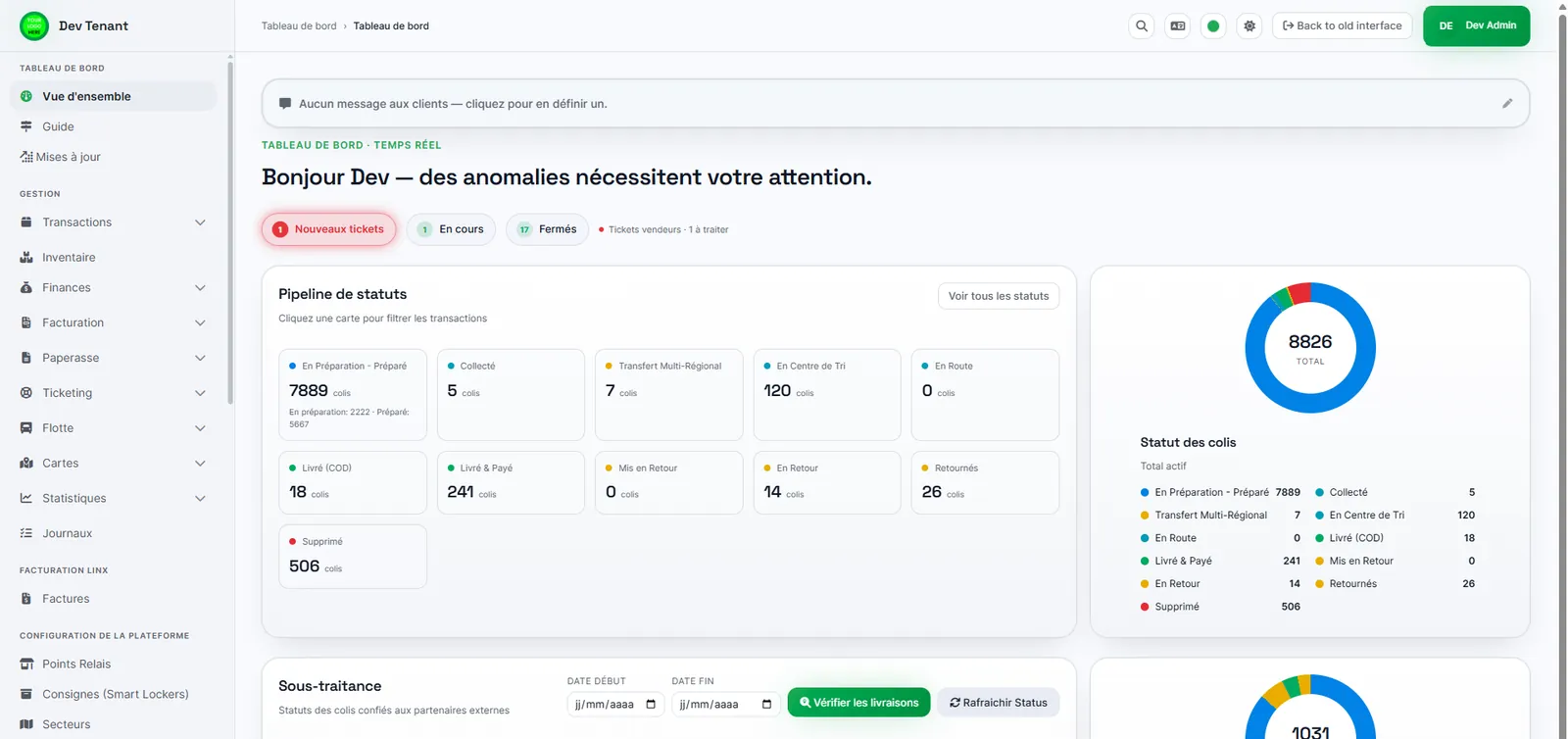The width and height of the screenshot is (1568, 739).
Task: Filter by Transfert Multi-Régional card
Action: click(669, 395)
